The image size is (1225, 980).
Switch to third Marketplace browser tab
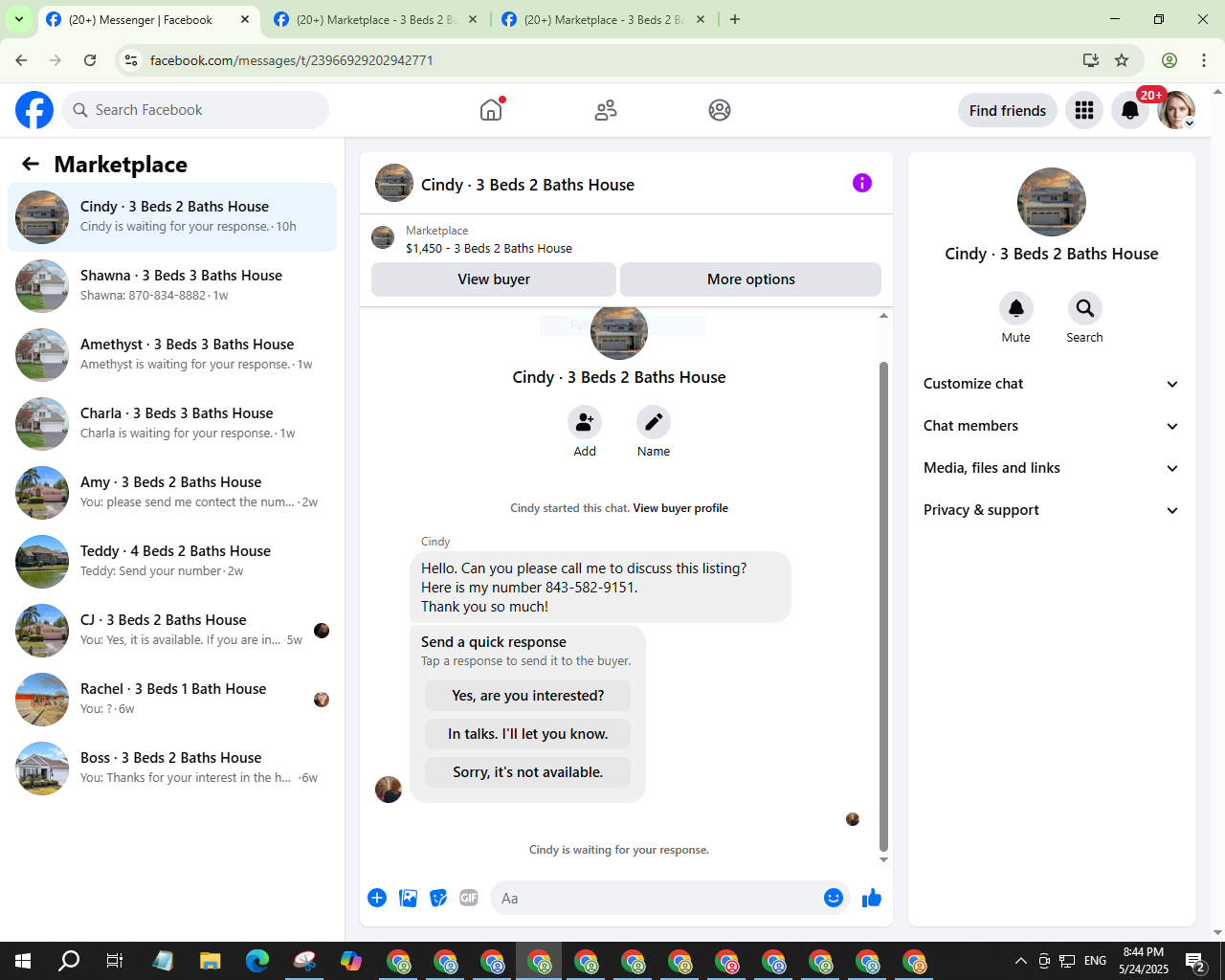(603, 19)
